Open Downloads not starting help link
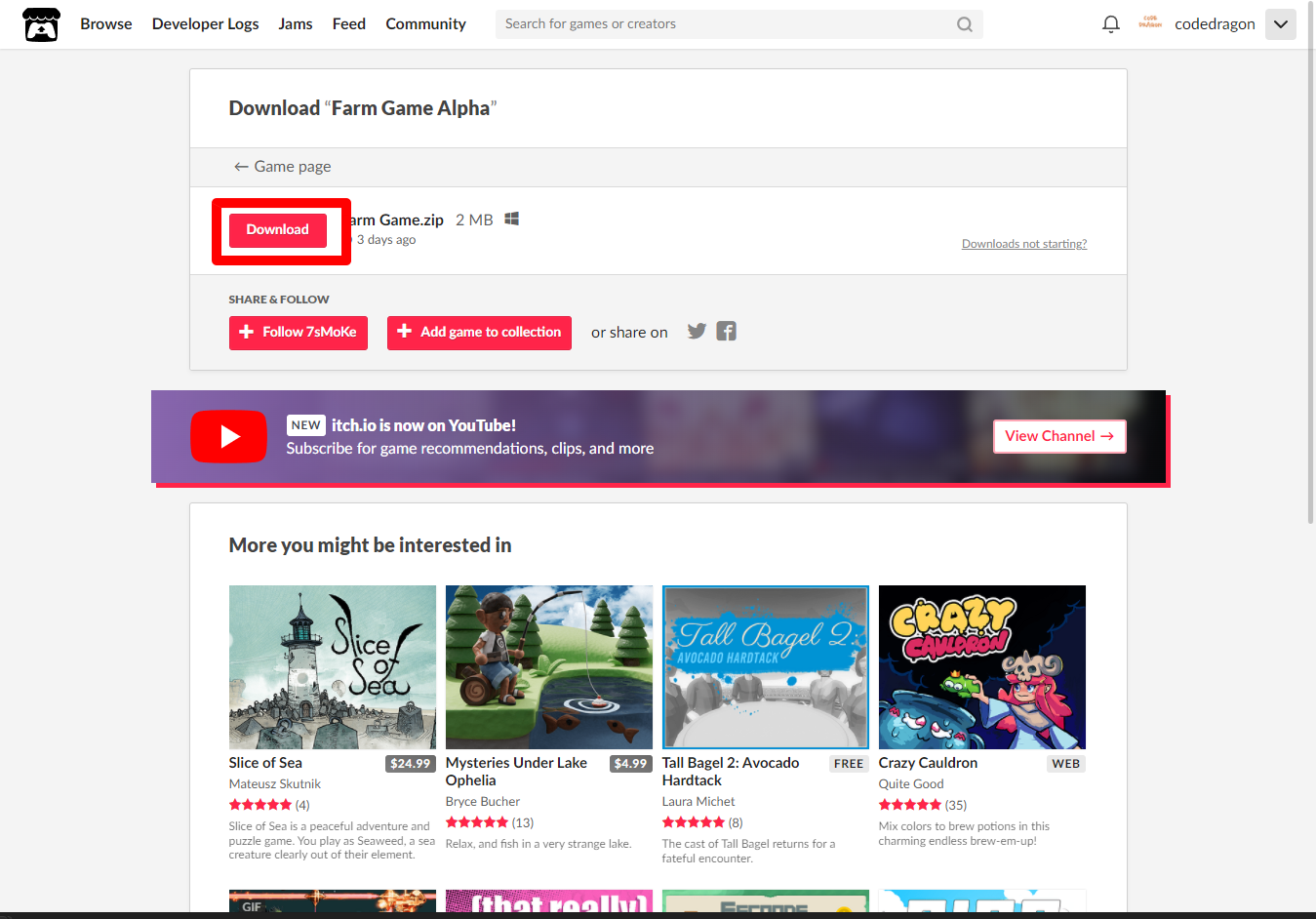The width and height of the screenshot is (1316, 919). pyautogui.click(x=1024, y=244)
